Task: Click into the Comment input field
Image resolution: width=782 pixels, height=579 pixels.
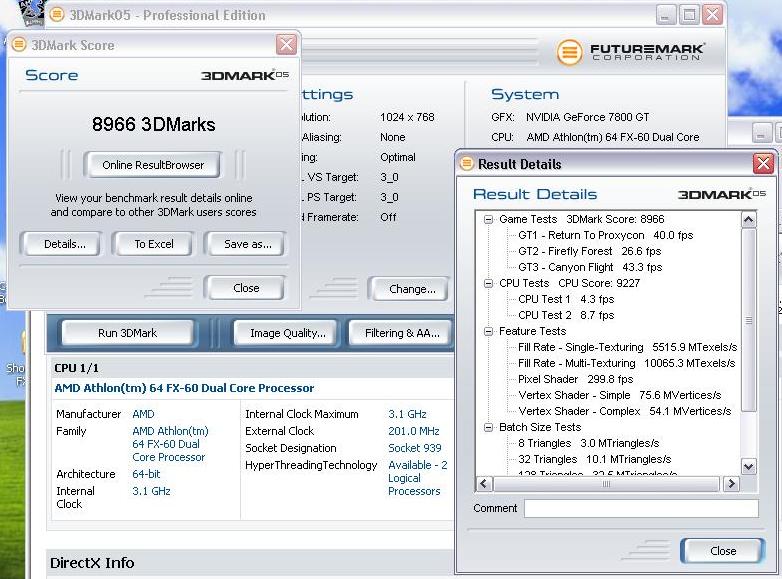Action: (x=641, y=509)
